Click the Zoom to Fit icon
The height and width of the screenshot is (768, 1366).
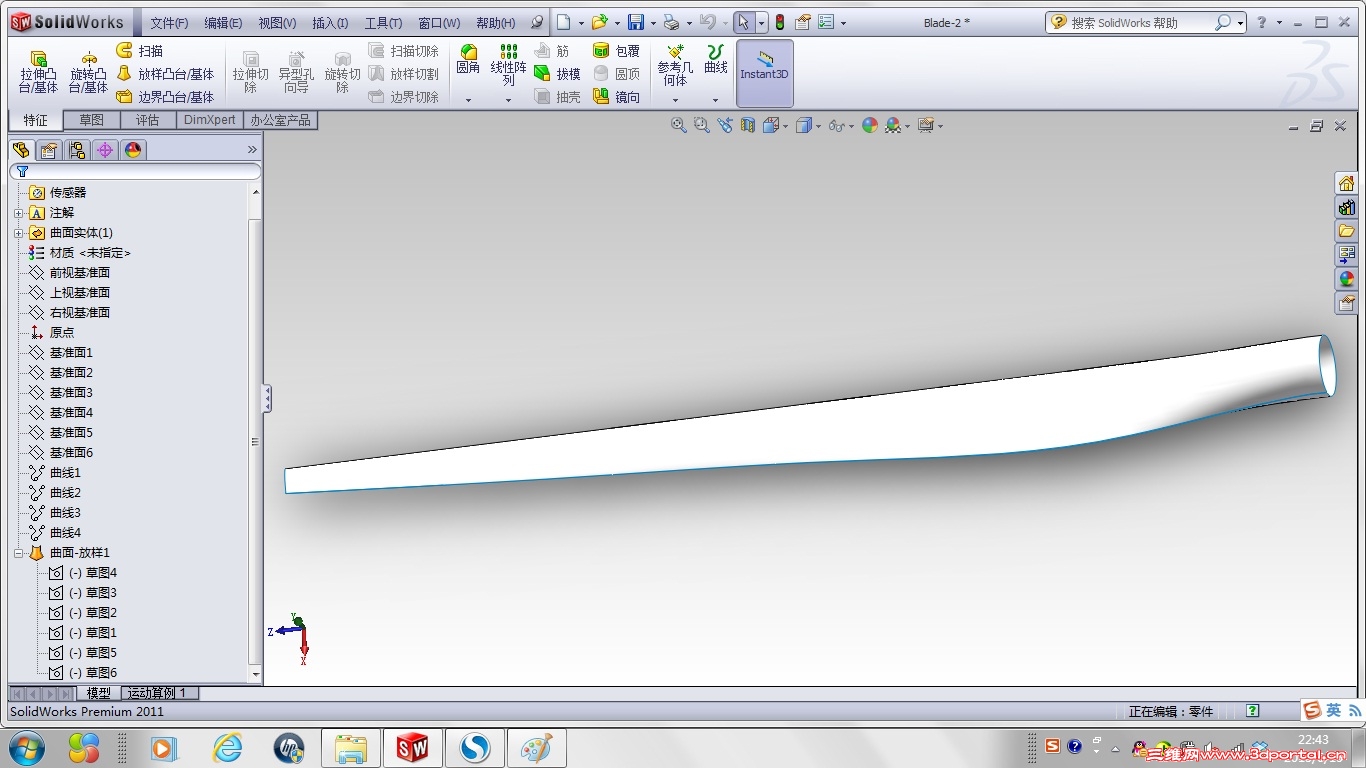679,125
